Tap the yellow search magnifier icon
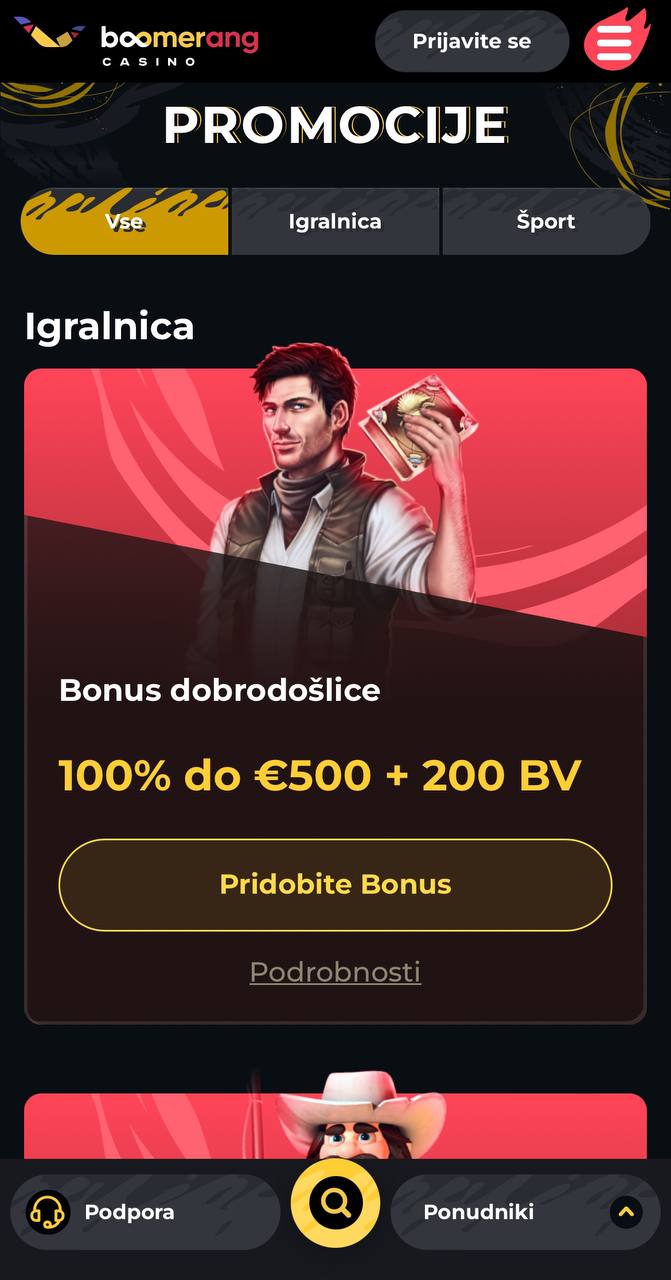 pos(335,1203)
